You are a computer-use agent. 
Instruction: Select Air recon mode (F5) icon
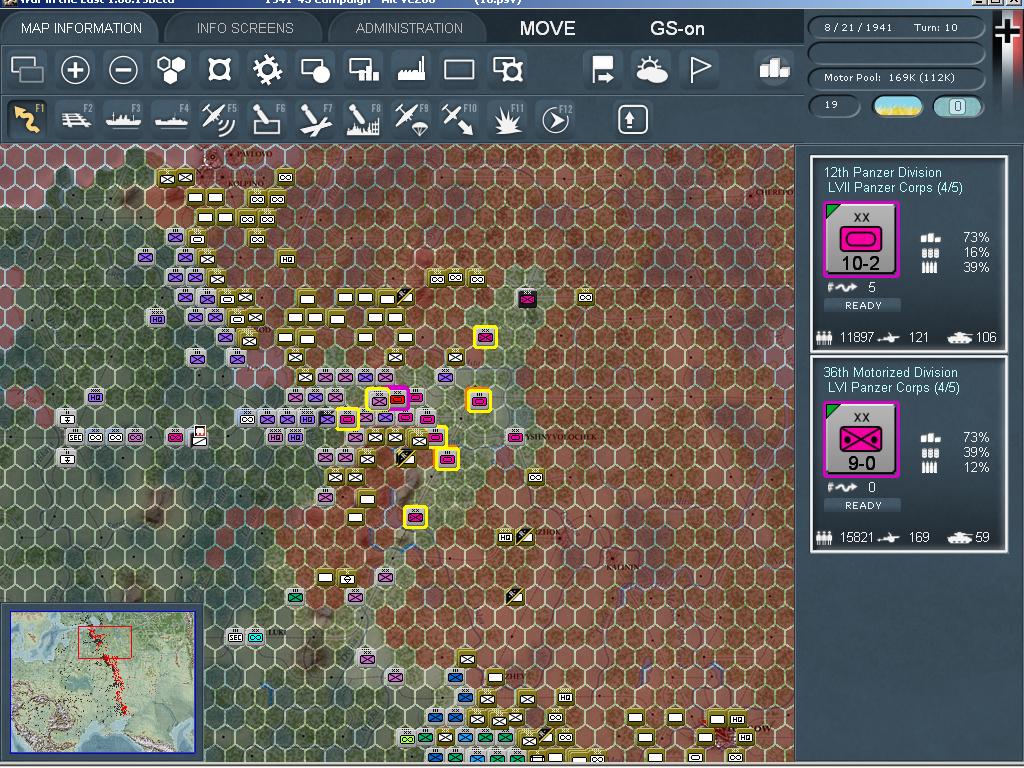tap(219, 120)
